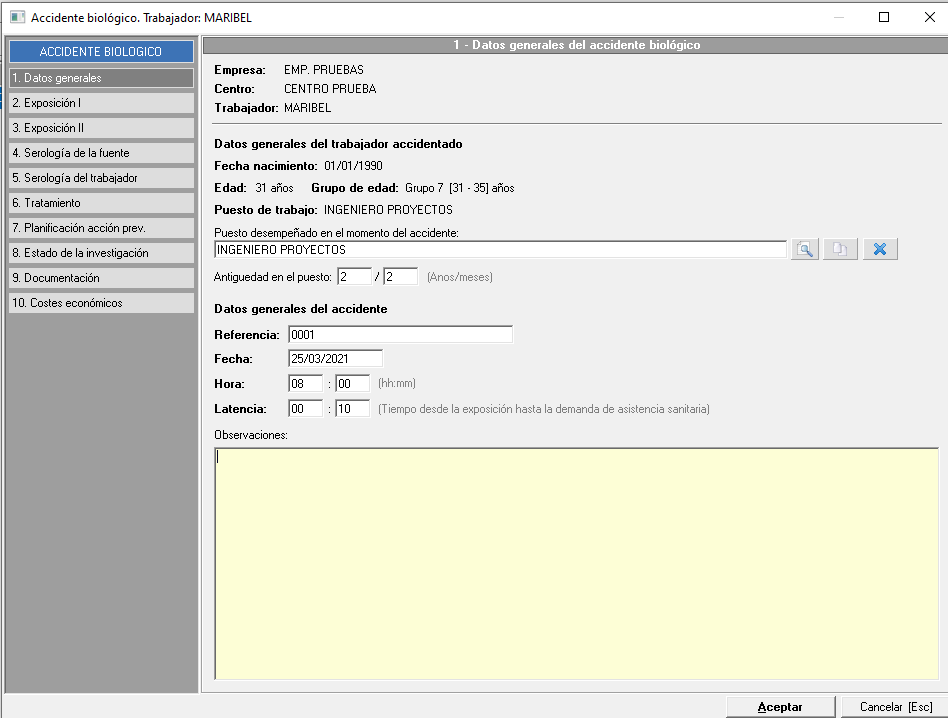Switch to Serología de la fuente
This screenshot has height=718, width=948.
(101, 153)
